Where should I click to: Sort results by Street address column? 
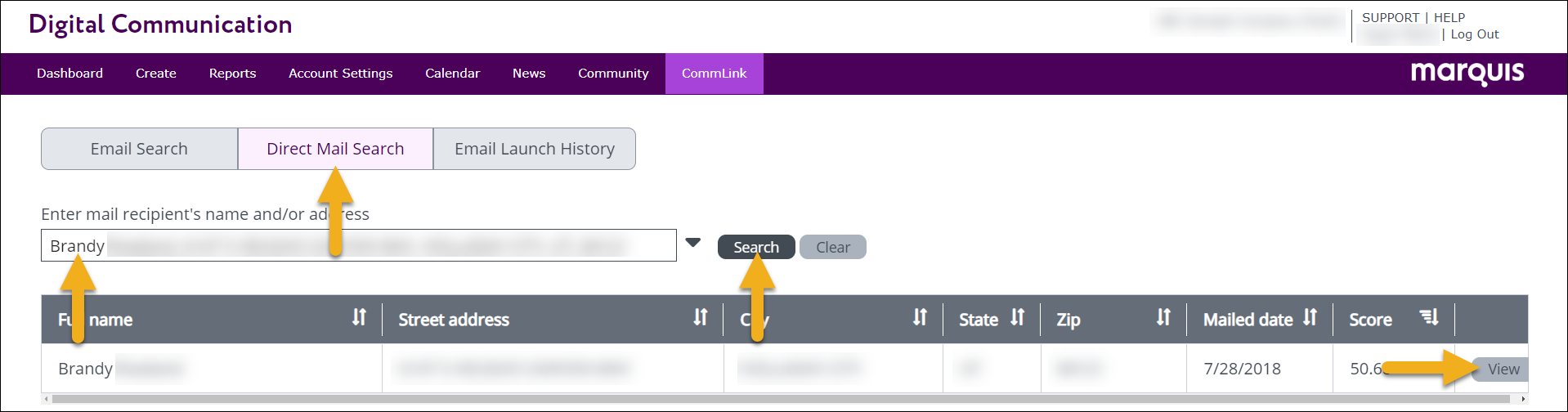coord(700,318)
